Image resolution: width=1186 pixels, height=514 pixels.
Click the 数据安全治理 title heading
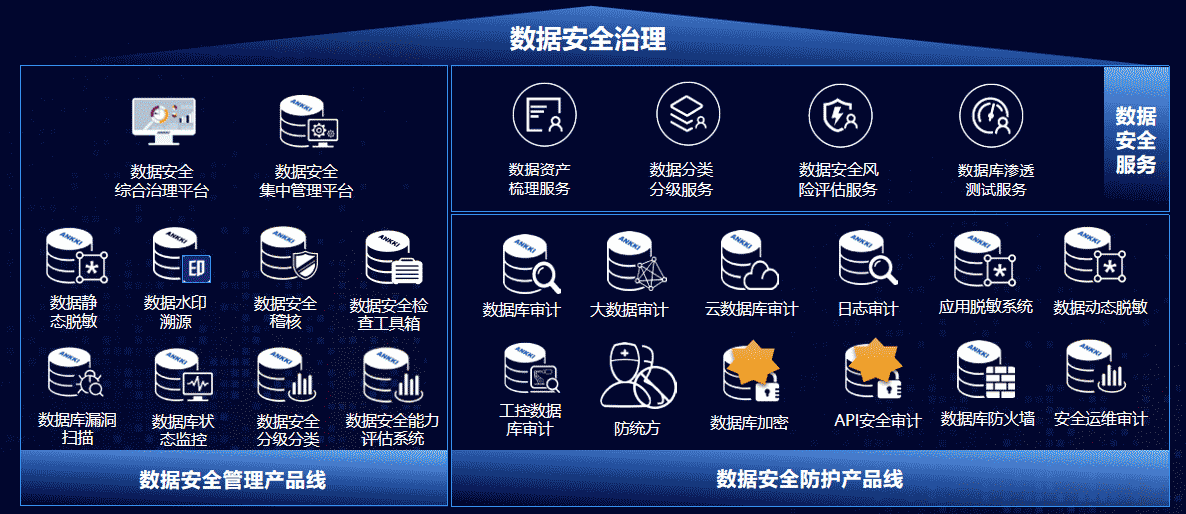click(x=588, y=39)
